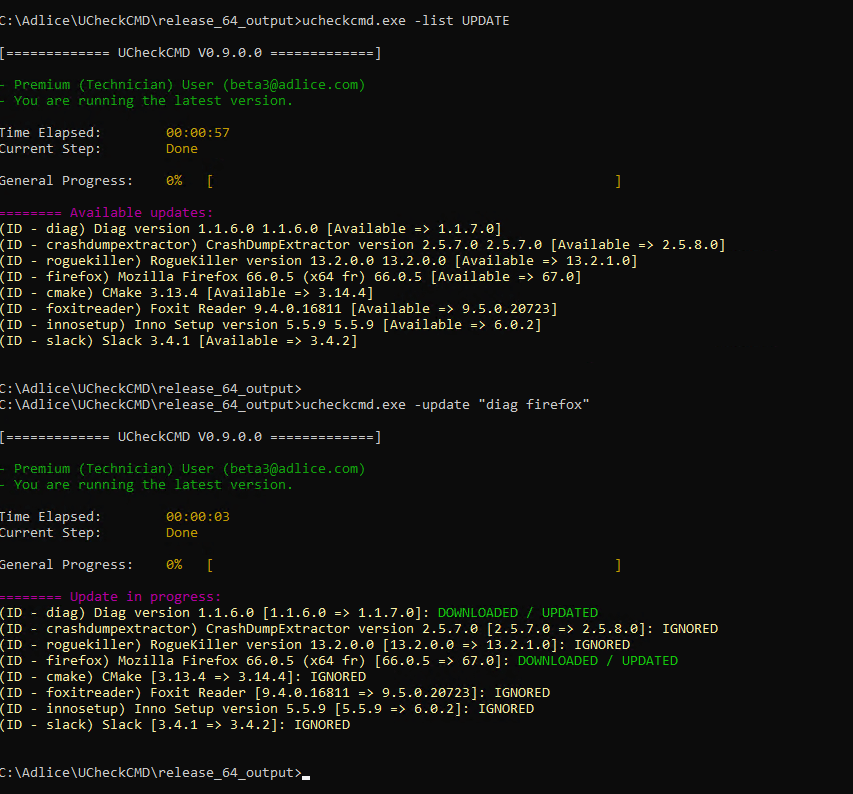Select the "Available updates:" heading
The image size is (853, 794).
click(x=141, y=213)
